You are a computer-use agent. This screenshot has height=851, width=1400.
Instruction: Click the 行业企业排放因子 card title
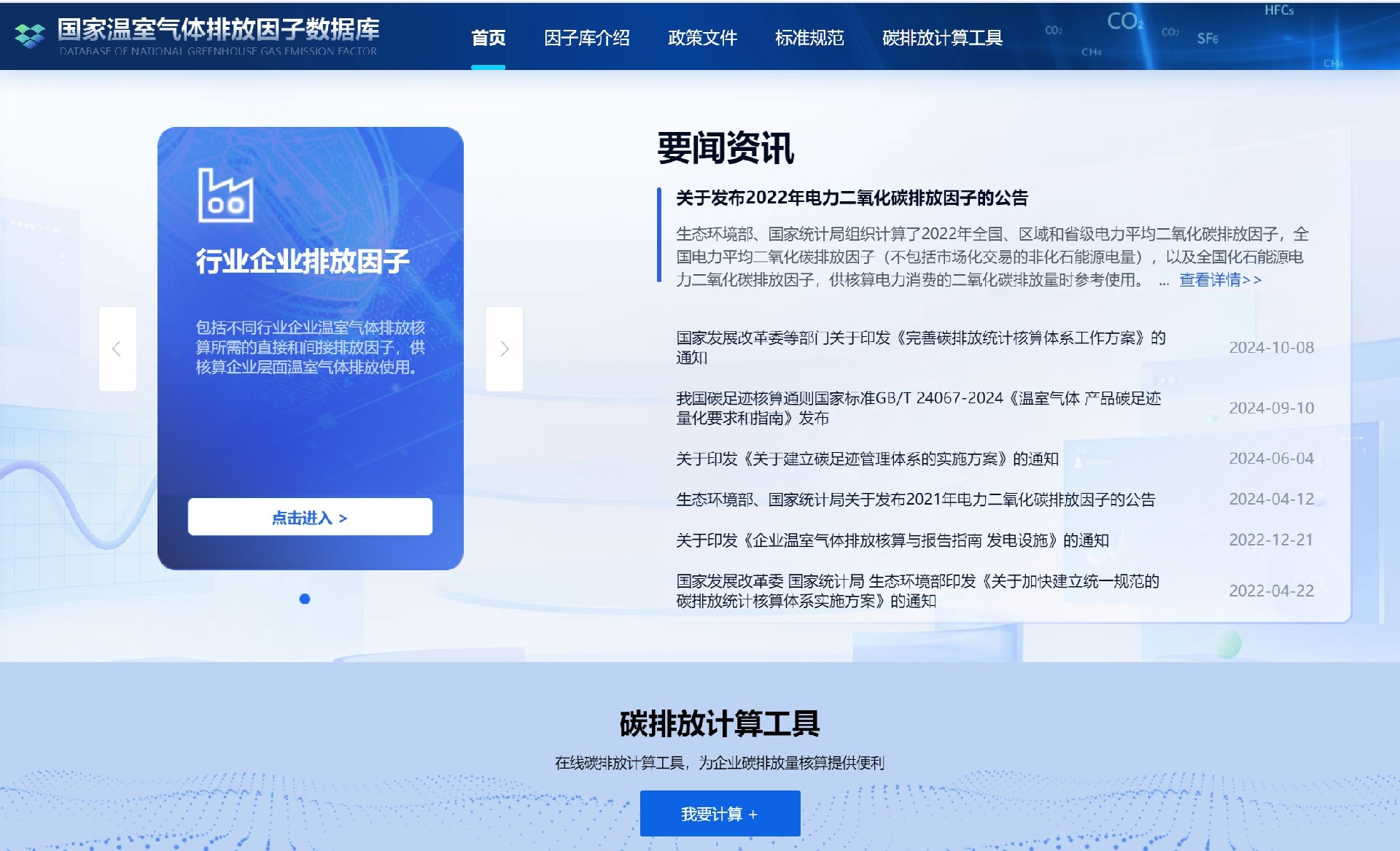click(x=303, y=261)
